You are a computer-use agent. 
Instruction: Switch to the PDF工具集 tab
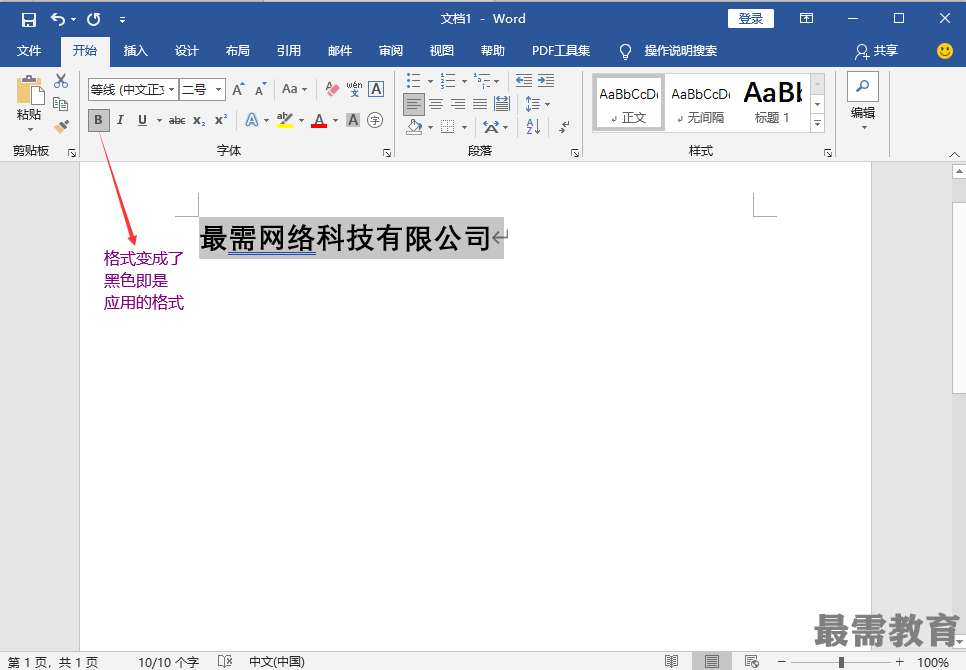(561, 50)
